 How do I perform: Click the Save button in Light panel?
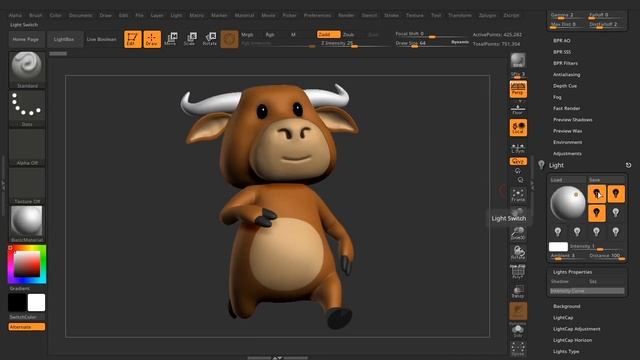tap(606, 180)
